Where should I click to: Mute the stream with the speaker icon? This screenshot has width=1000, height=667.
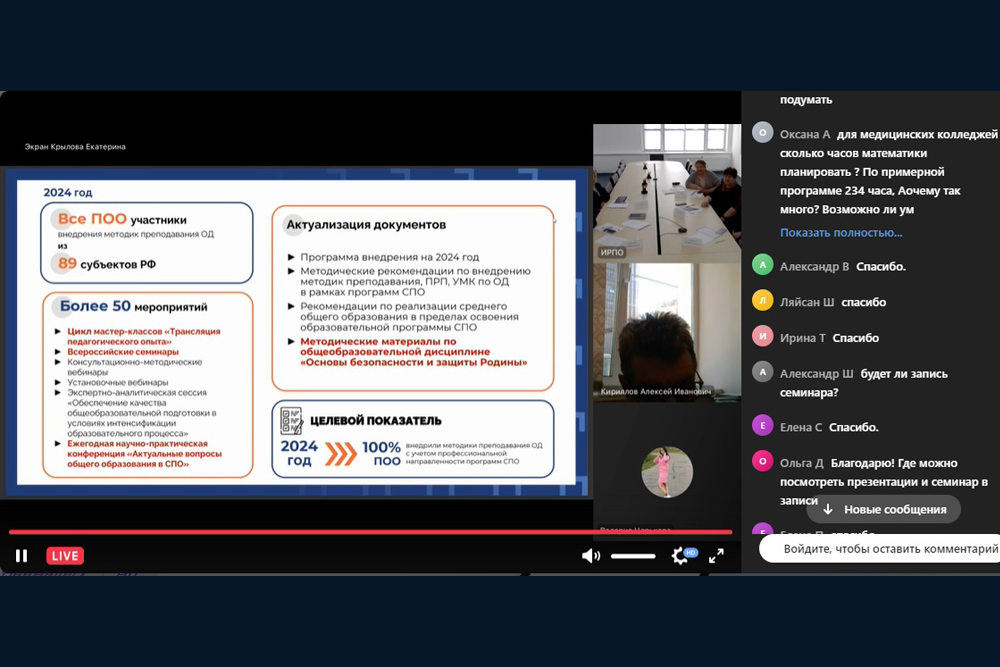[591, 556]
